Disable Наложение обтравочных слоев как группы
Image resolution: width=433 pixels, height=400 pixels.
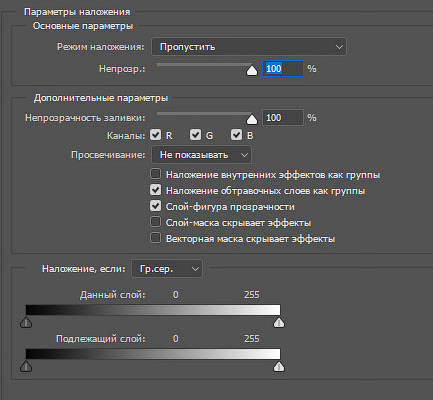click(x=156, y=190)
